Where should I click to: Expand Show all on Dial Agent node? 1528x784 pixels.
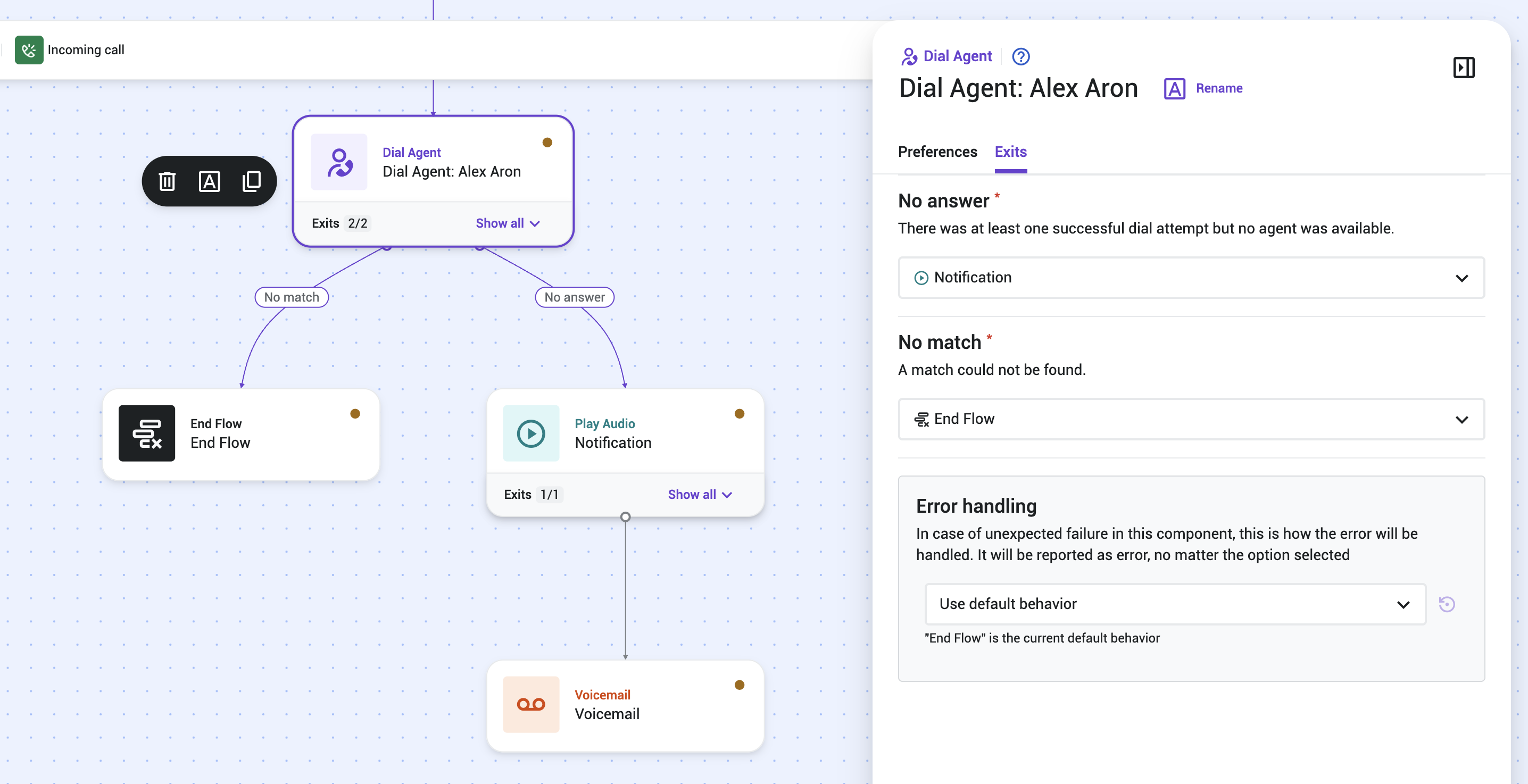coord(508,223)
